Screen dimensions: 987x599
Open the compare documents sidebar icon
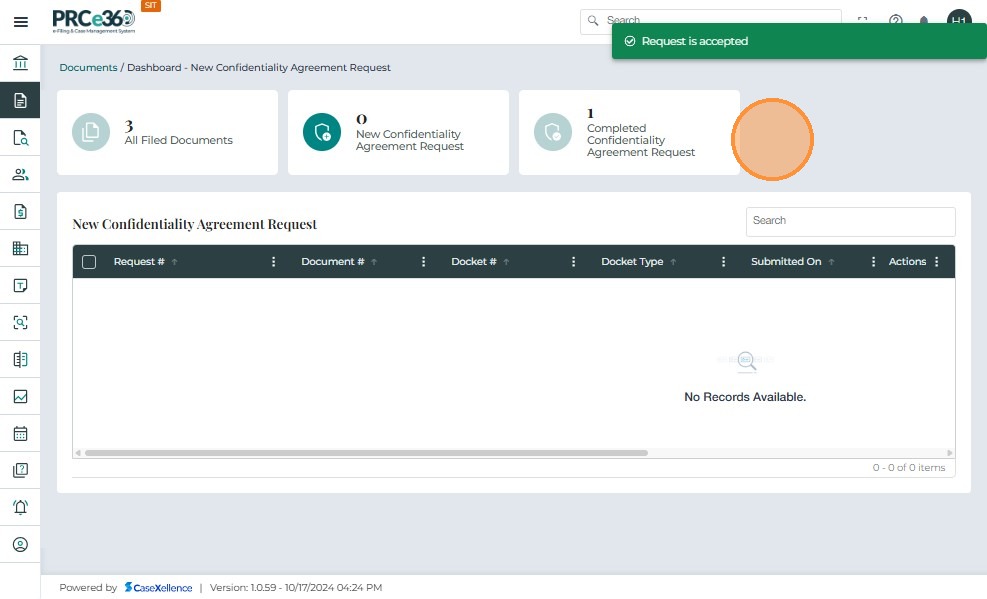[x=20, y=359]
